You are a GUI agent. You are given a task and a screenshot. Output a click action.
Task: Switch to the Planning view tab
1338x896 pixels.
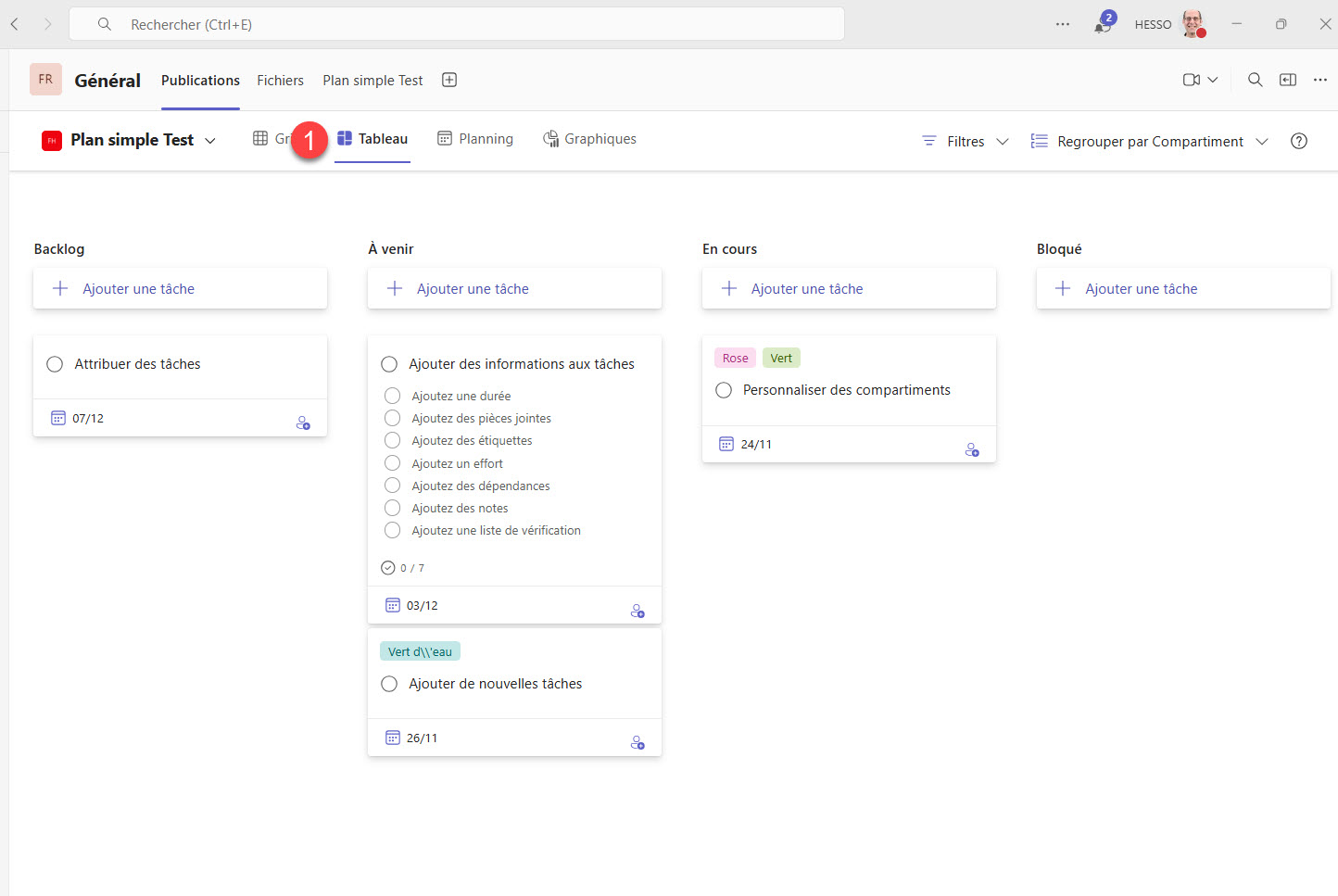(x=475, y=139)
